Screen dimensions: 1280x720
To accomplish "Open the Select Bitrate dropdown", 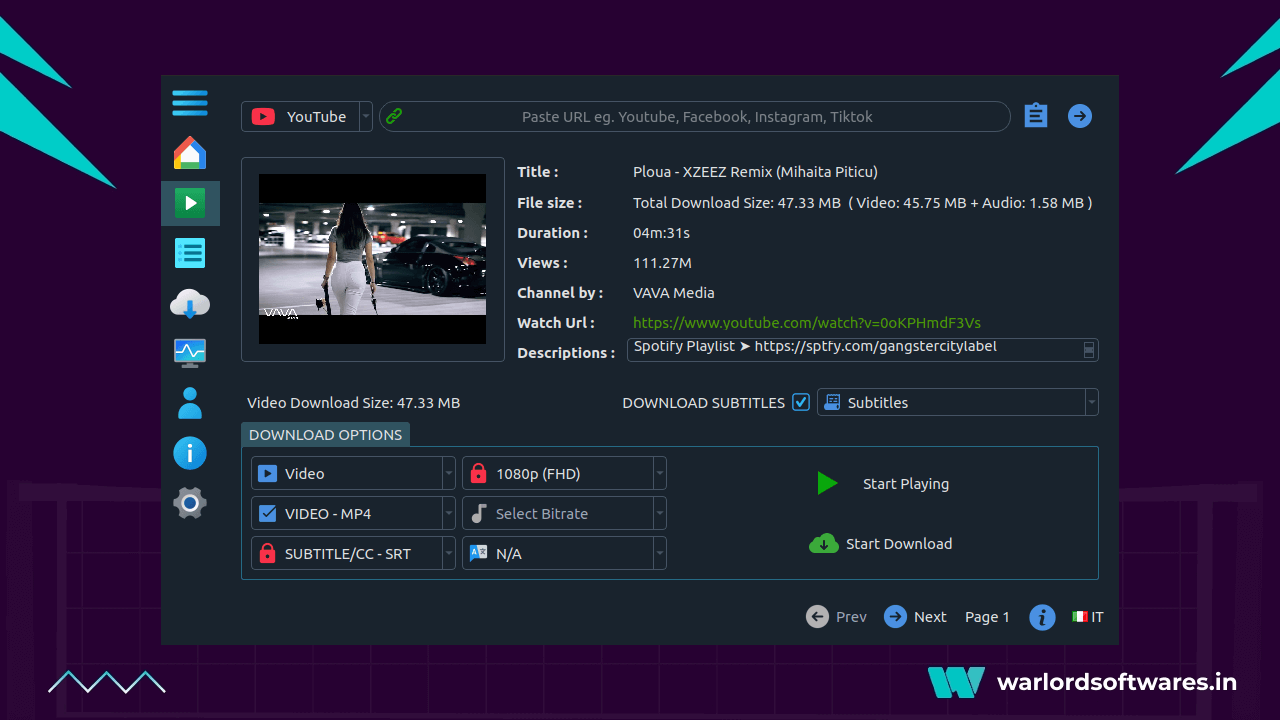I will coord(564,514).
